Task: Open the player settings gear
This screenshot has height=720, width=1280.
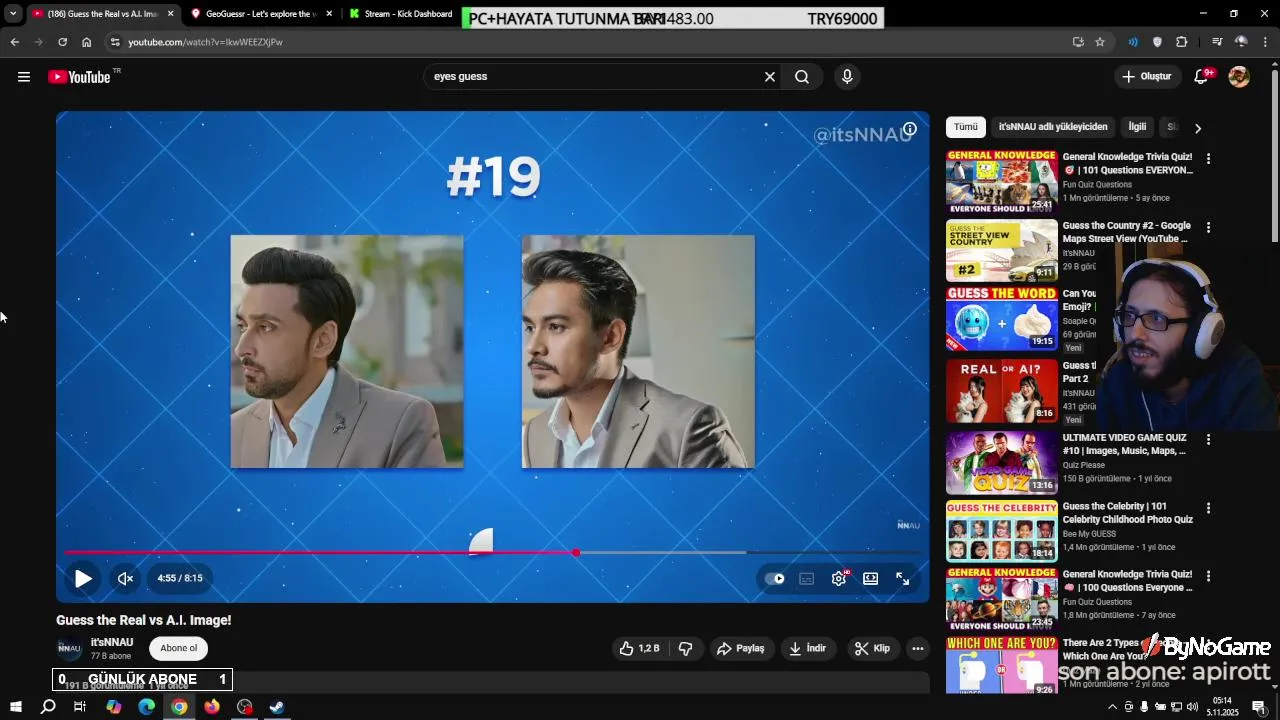Action: pyautogui.click(x=839, y=578)
